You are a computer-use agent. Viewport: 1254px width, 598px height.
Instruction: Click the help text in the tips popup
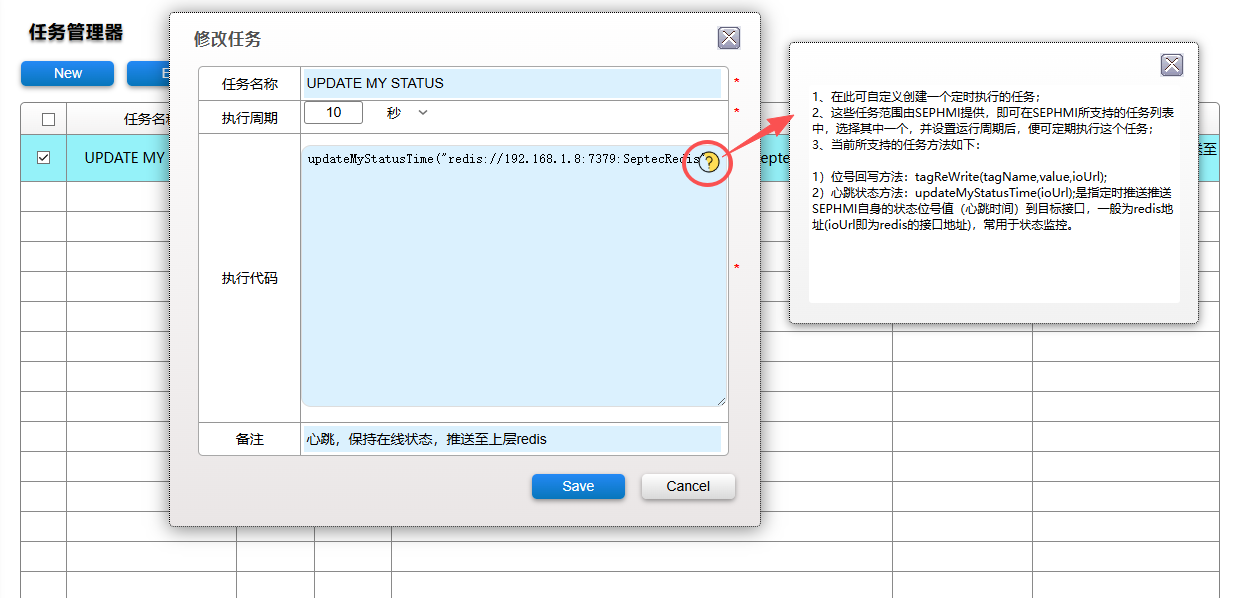(x=993, y=160)
